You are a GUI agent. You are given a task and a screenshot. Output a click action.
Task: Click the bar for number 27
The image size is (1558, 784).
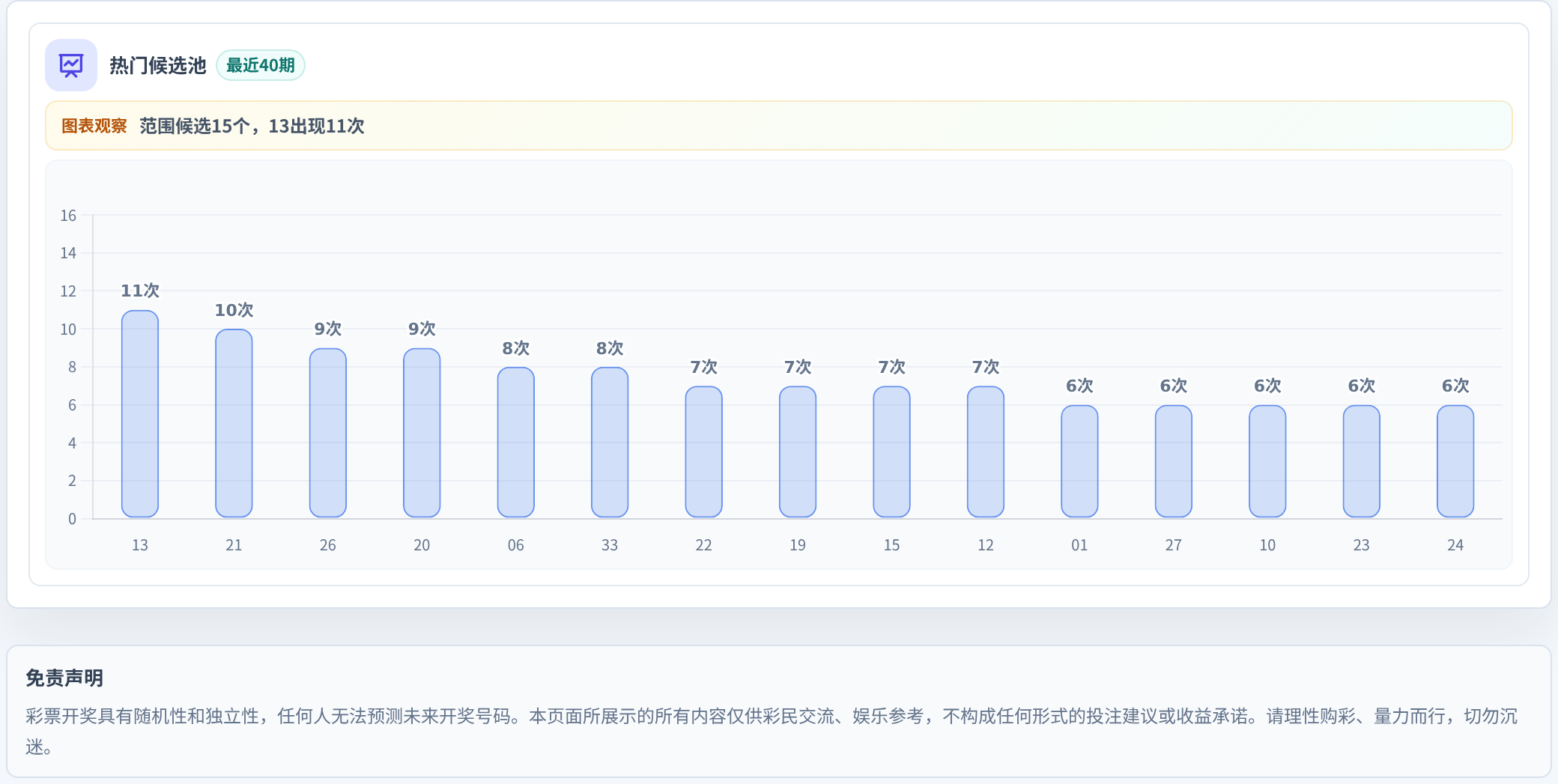[1174, 461]
